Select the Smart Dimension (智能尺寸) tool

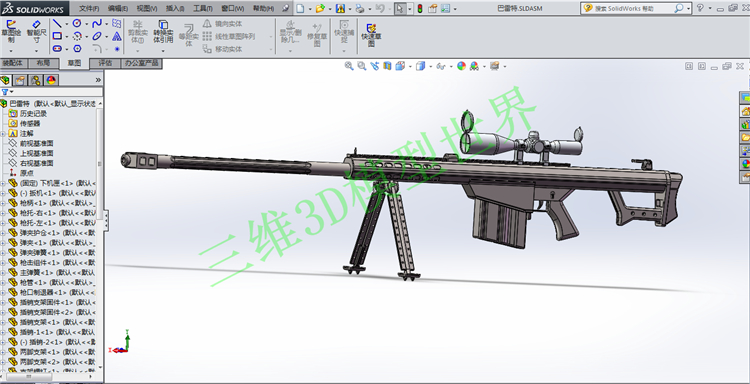pos(36,32)
